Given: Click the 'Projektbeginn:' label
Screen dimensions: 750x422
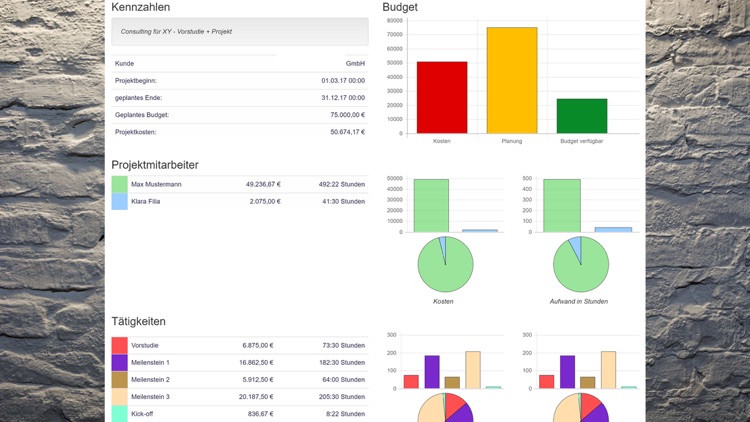Looking at the screenshot, I should point(136,81).
